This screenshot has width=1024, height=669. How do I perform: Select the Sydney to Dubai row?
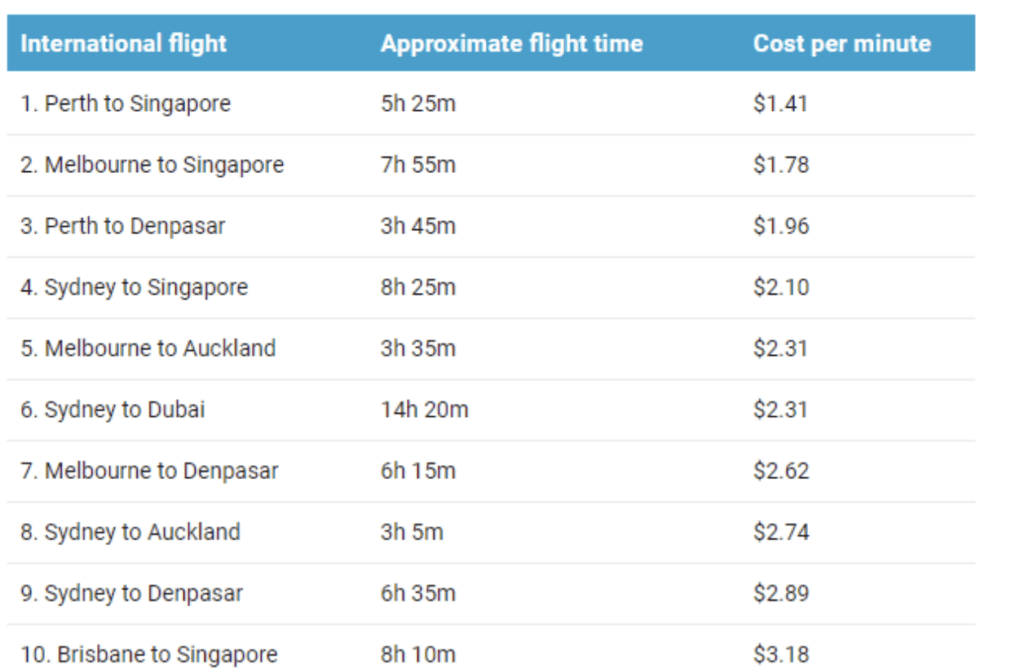tap(113, 409)
